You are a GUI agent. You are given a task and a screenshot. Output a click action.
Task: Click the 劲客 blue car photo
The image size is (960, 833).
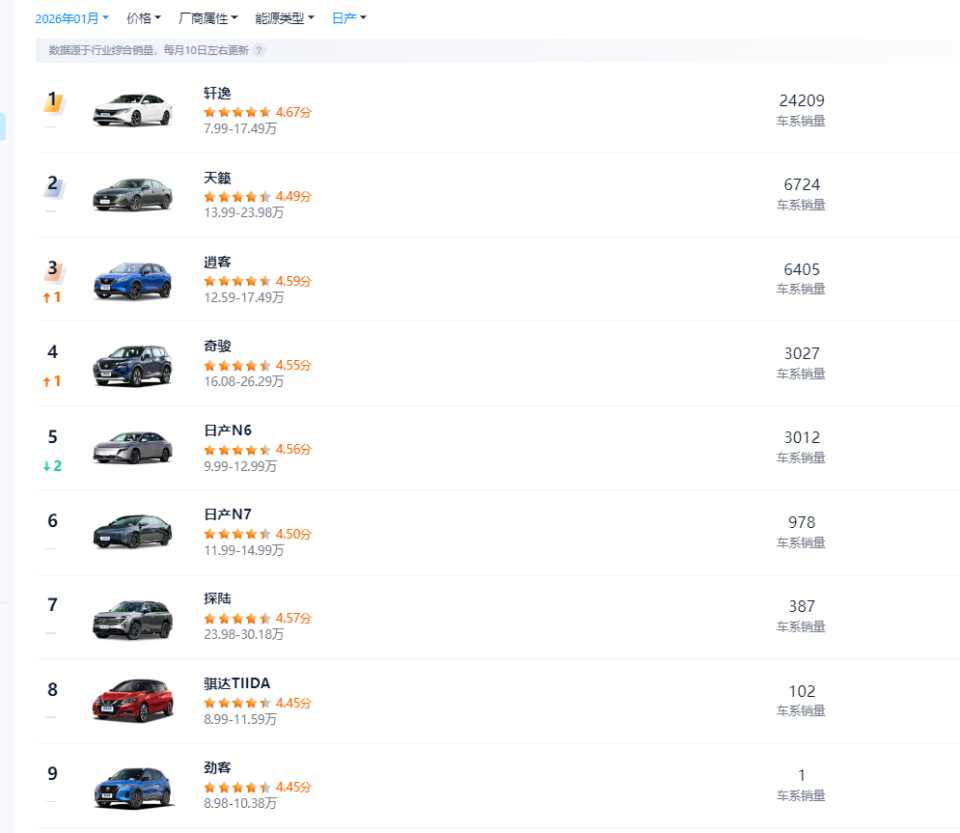click(132, 786)
